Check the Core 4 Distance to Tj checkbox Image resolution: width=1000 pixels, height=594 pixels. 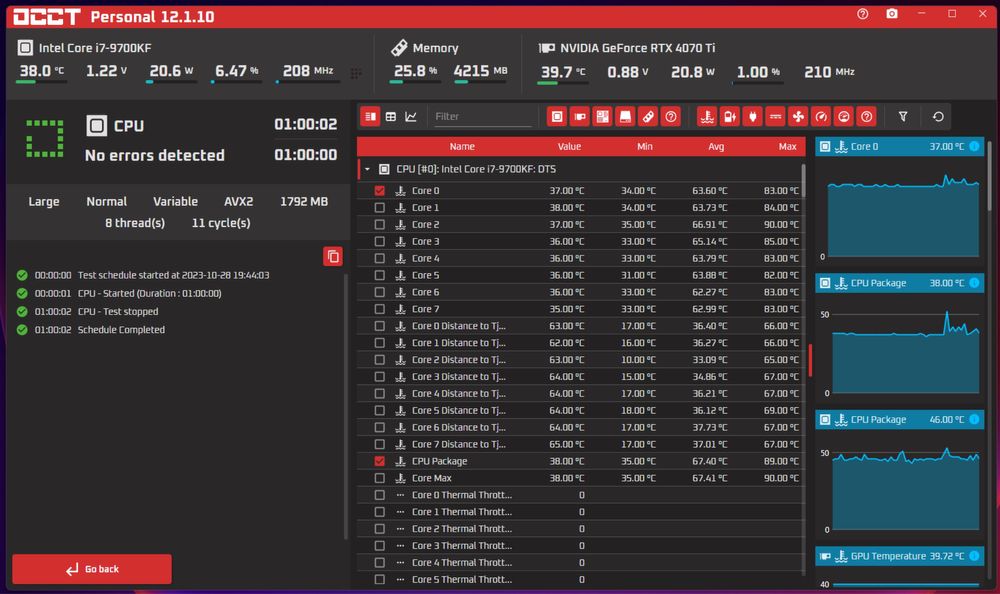379,394
